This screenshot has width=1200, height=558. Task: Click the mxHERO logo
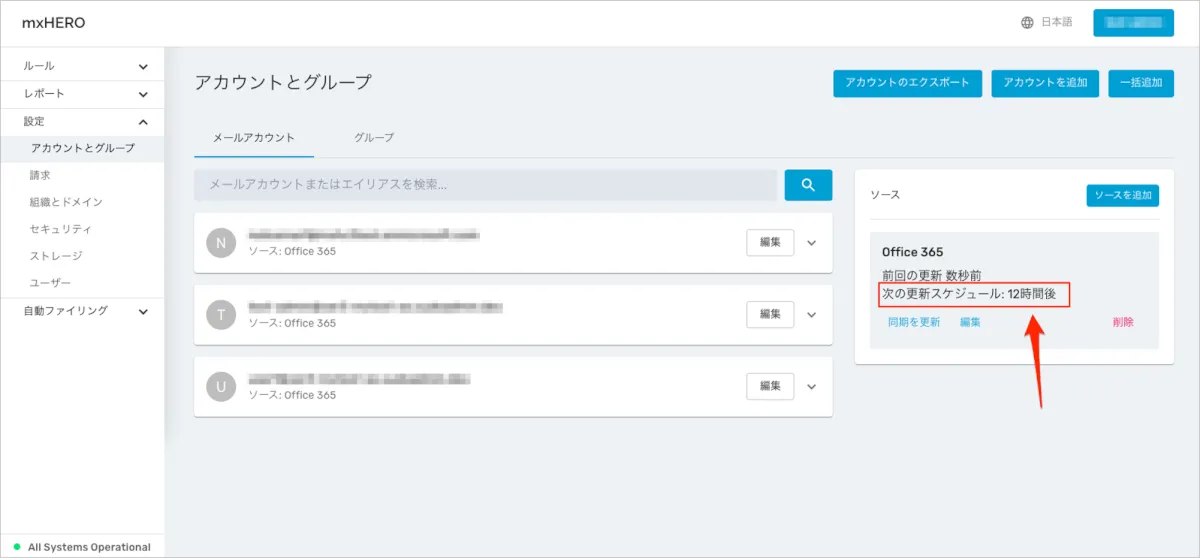pos(53,23)
